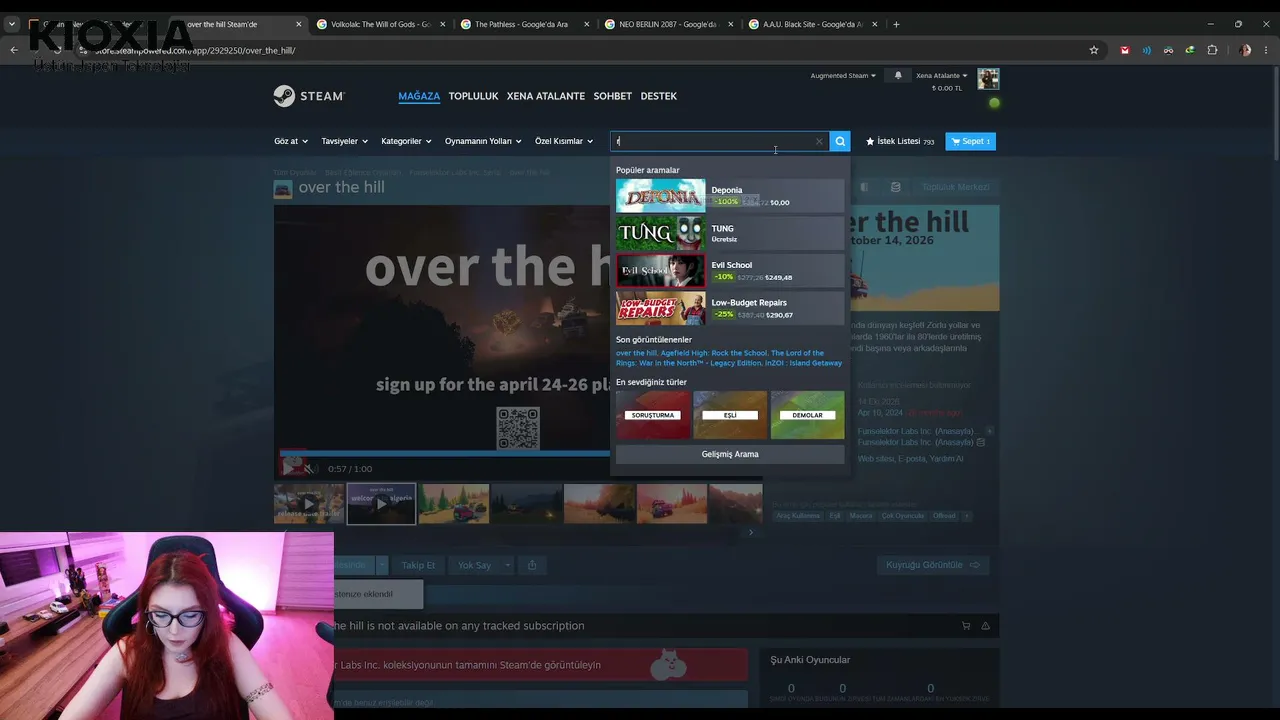Open the XENA ATALANTE profile menu
Screen dimensions: 1280x720
coord(546,96)
